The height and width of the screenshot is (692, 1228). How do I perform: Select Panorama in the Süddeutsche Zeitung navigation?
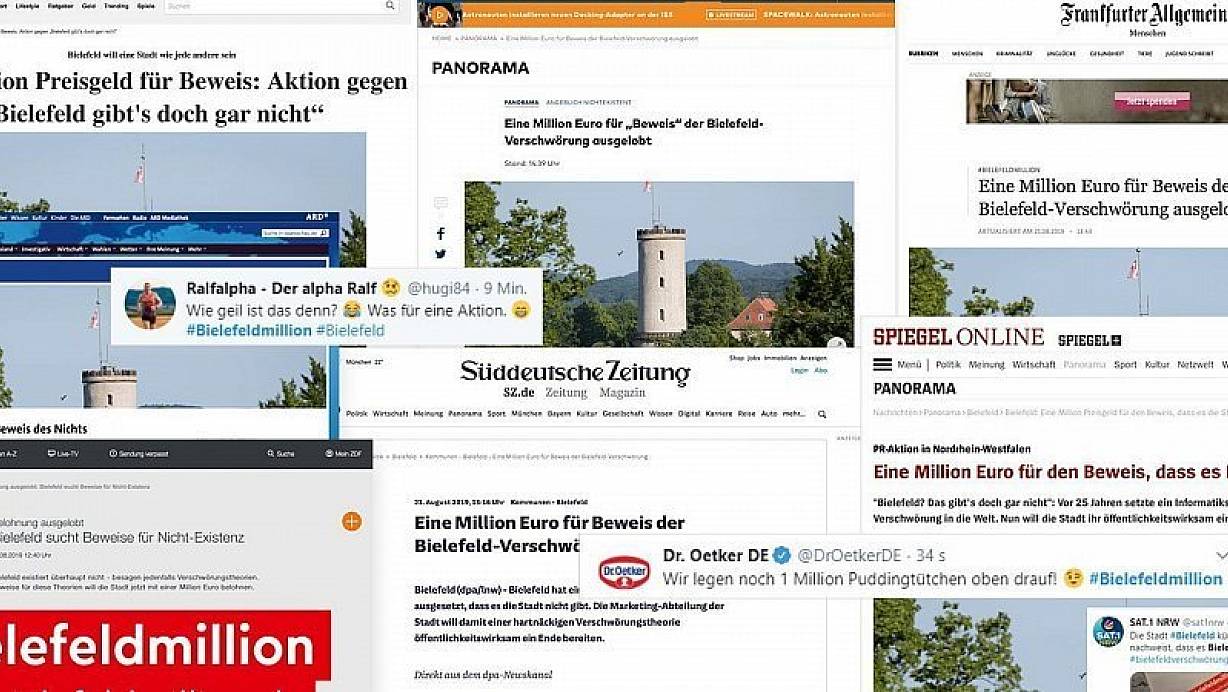tap(465, 413)
